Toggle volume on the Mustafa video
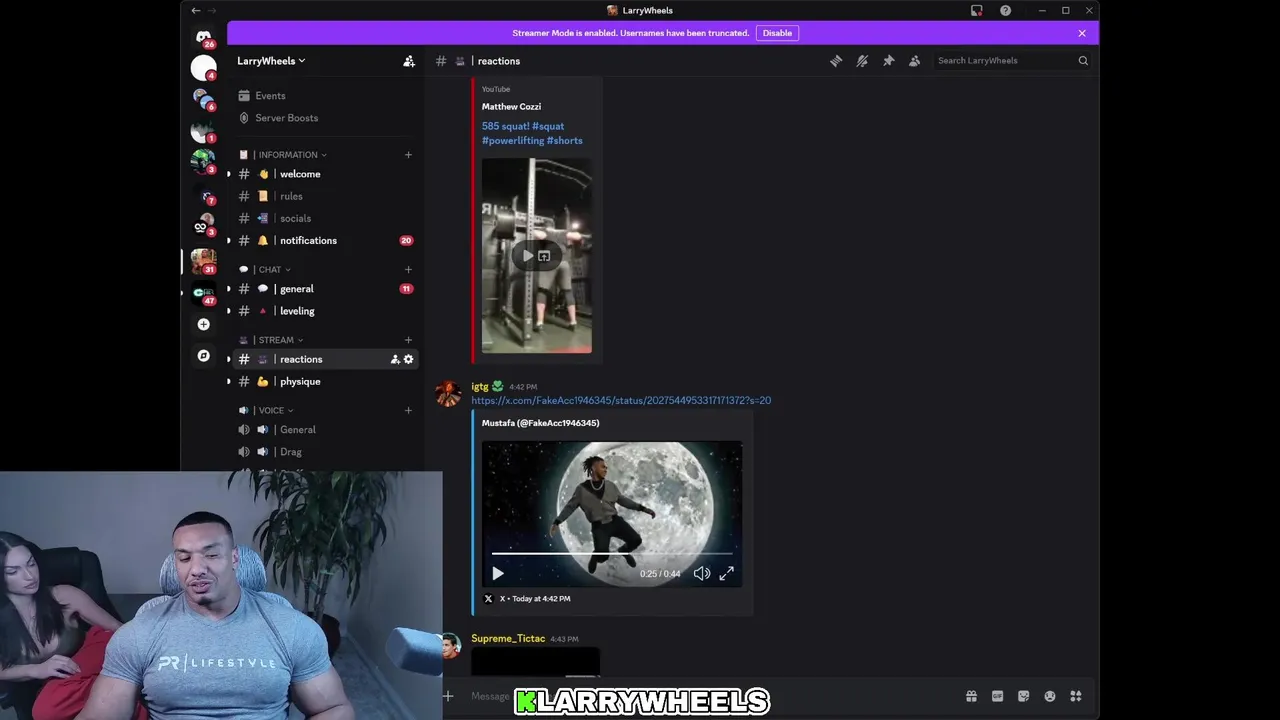1280x720 pixels. point(702,573)
